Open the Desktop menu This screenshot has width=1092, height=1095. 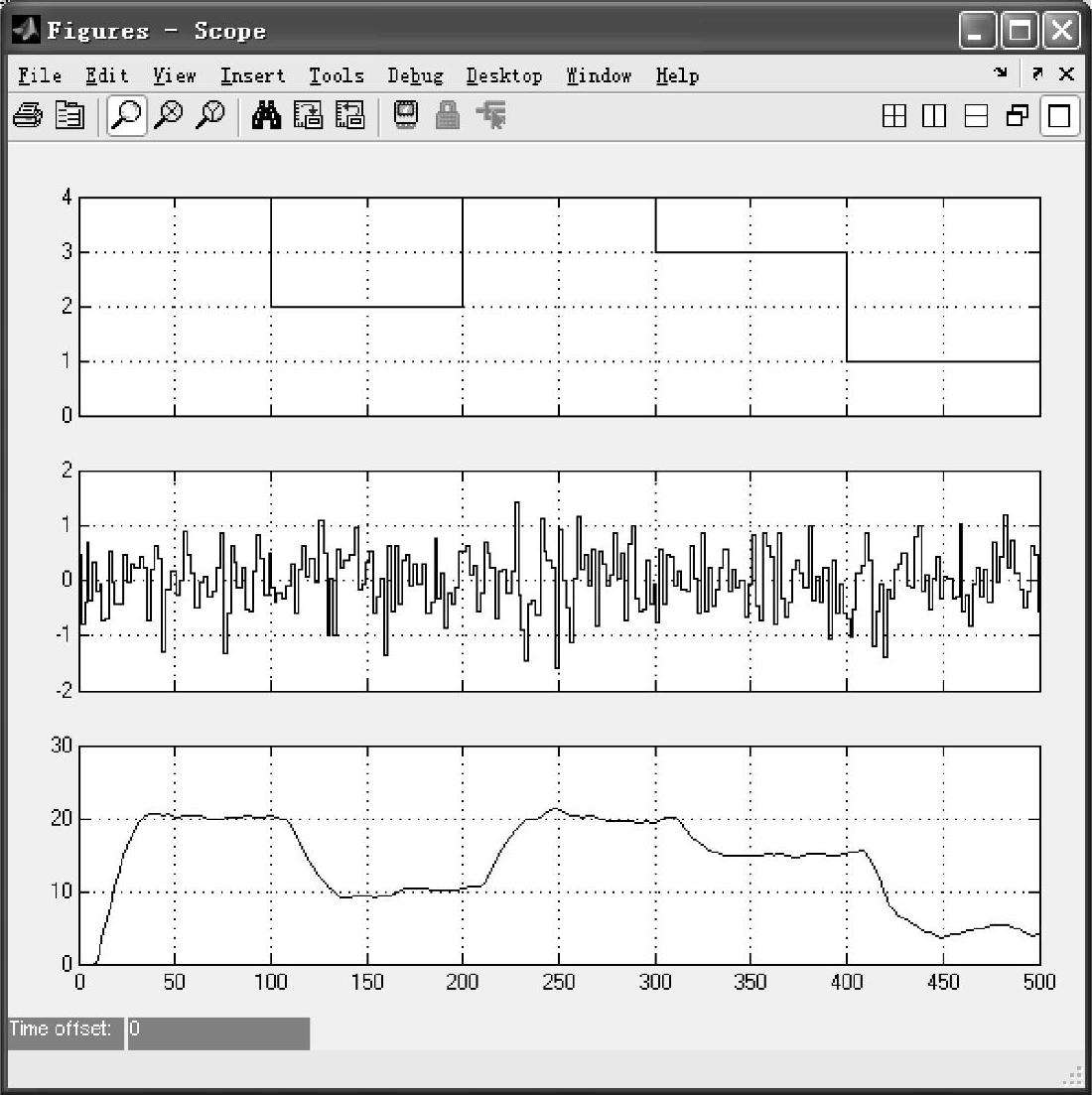pos(503,76)
